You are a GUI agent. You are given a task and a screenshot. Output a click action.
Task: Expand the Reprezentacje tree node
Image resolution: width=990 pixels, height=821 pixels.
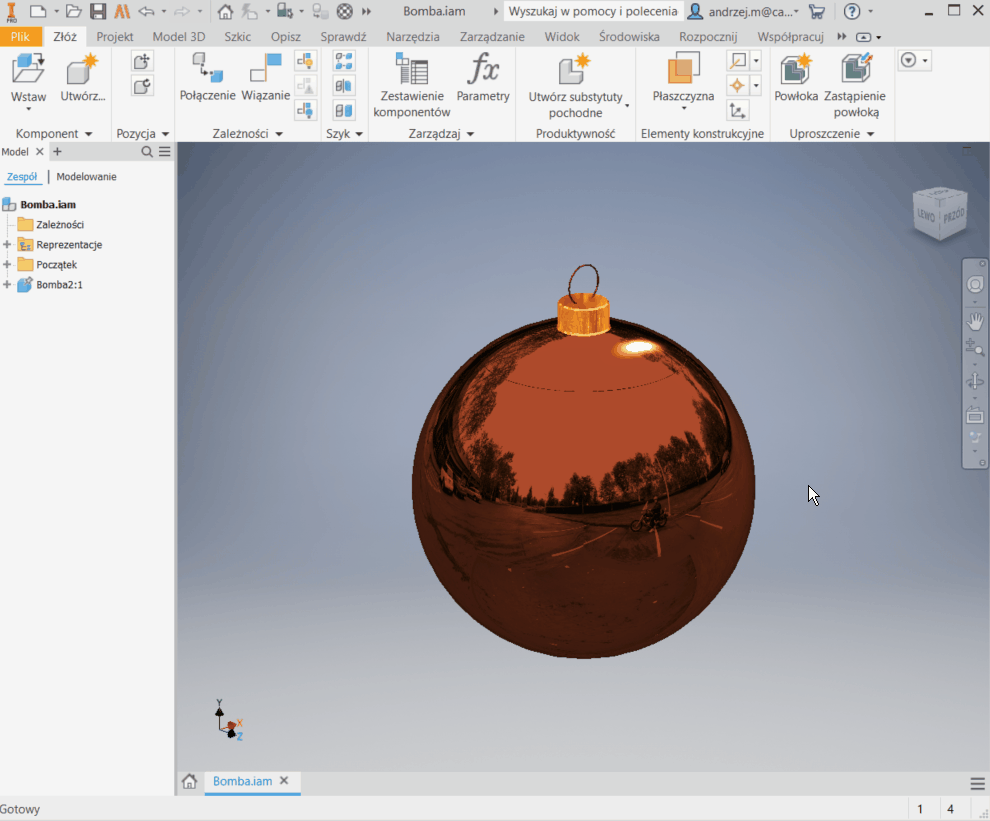[8, 245]
